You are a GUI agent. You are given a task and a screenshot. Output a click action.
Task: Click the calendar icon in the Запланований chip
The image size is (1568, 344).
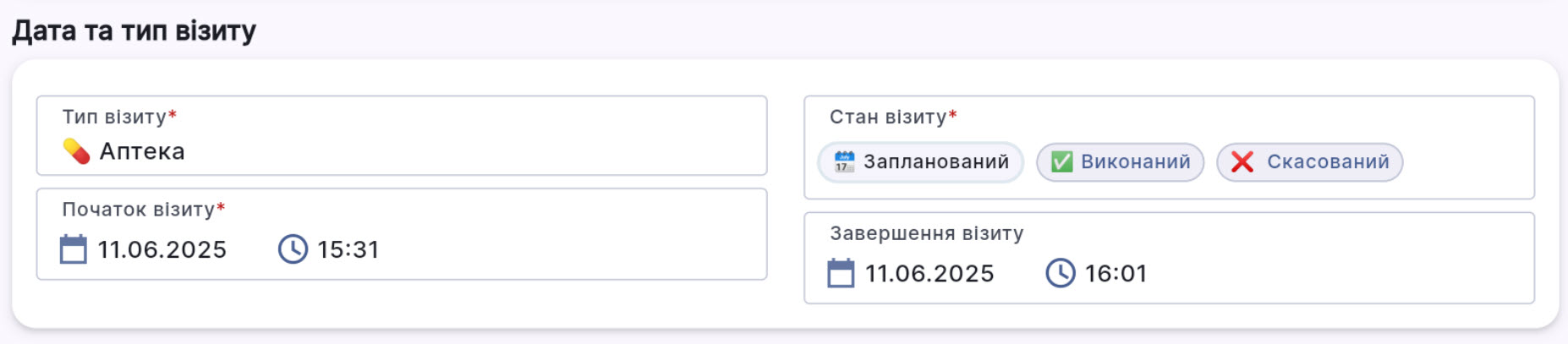[x=844, y=162]
